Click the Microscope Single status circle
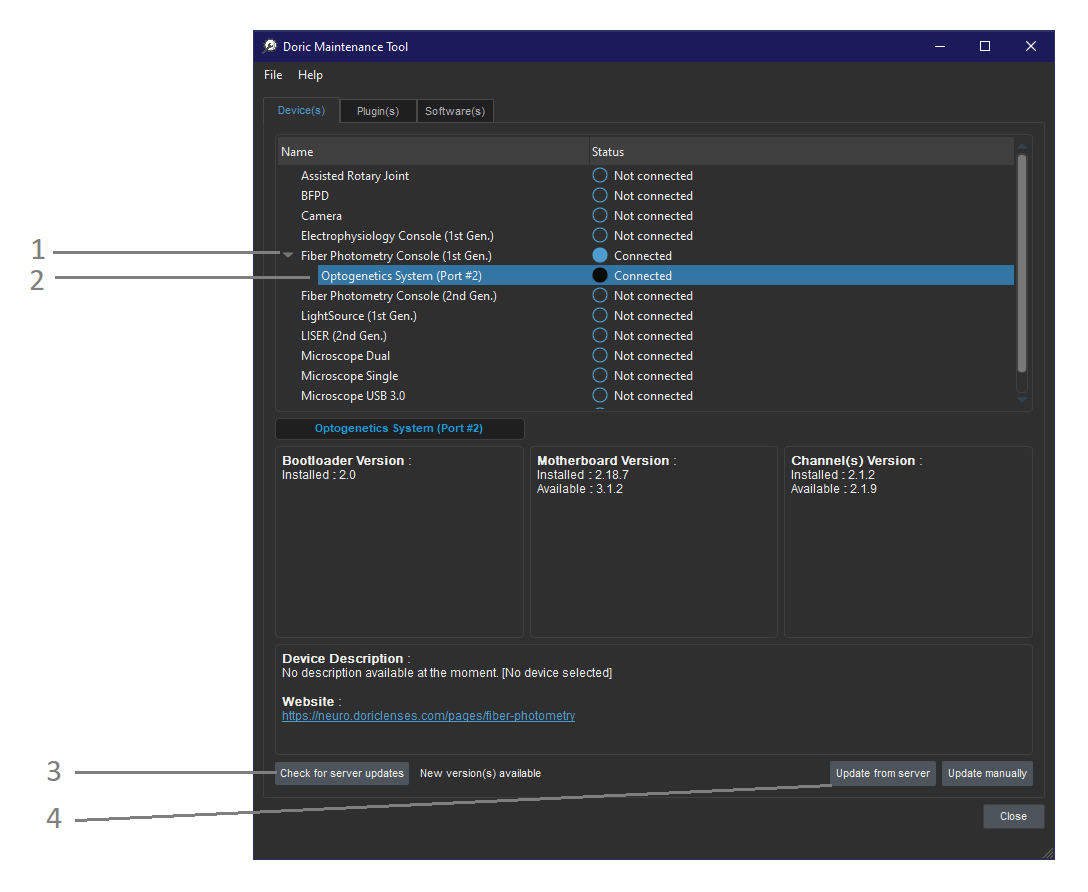This screenshot has width=1088, height=892. (600, 375)
